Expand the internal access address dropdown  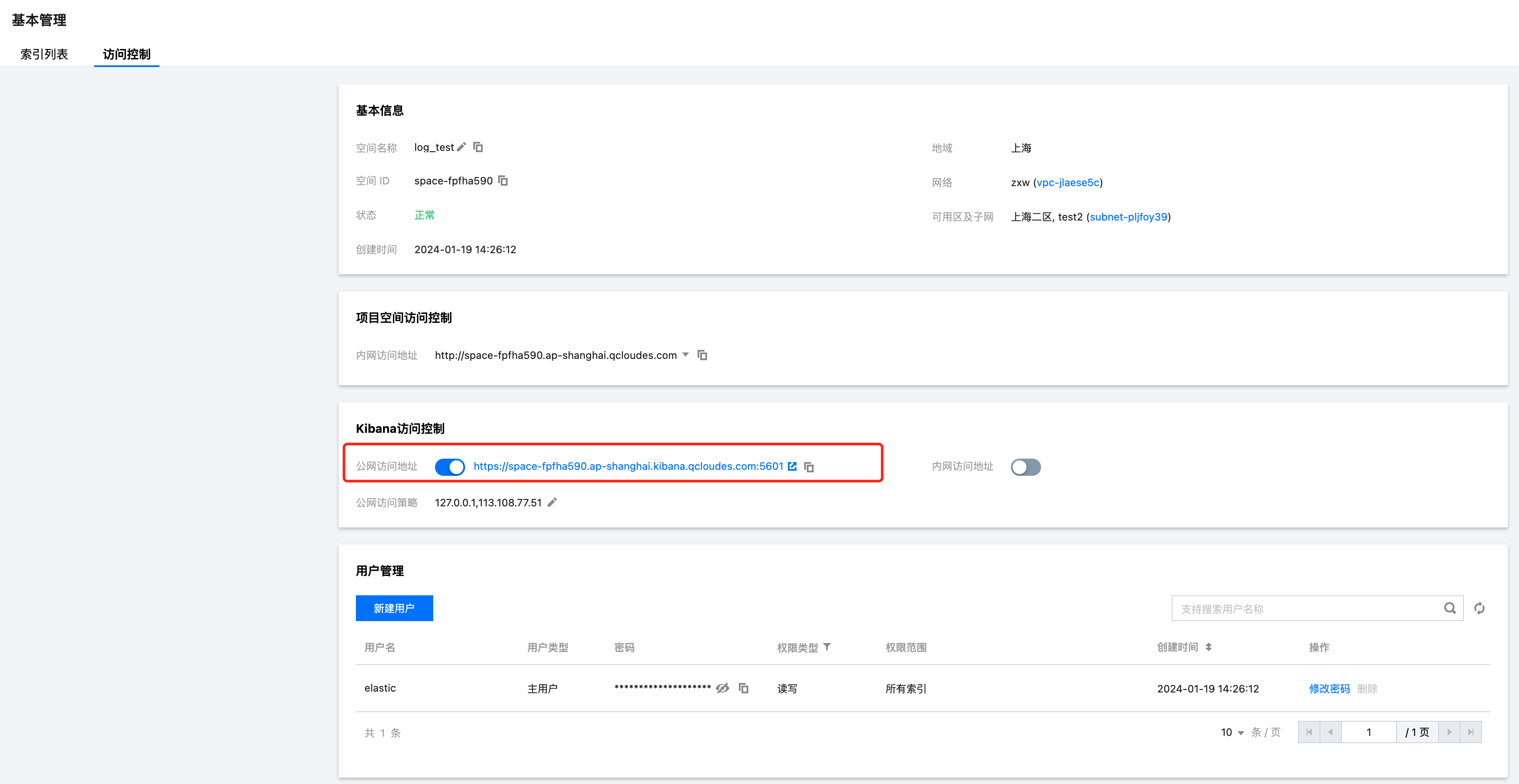[x=685, y=355]
